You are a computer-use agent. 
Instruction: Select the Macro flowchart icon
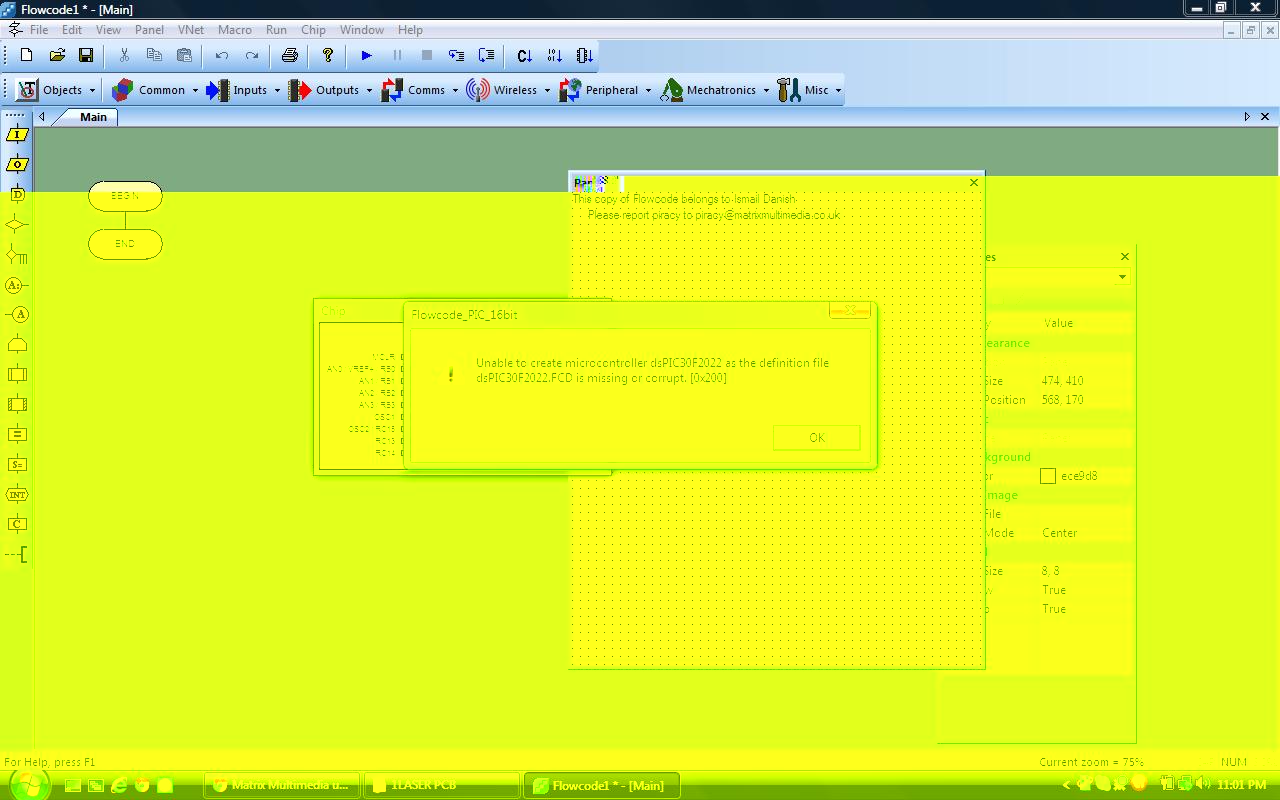pyautogui.click(x=17, y=374)
